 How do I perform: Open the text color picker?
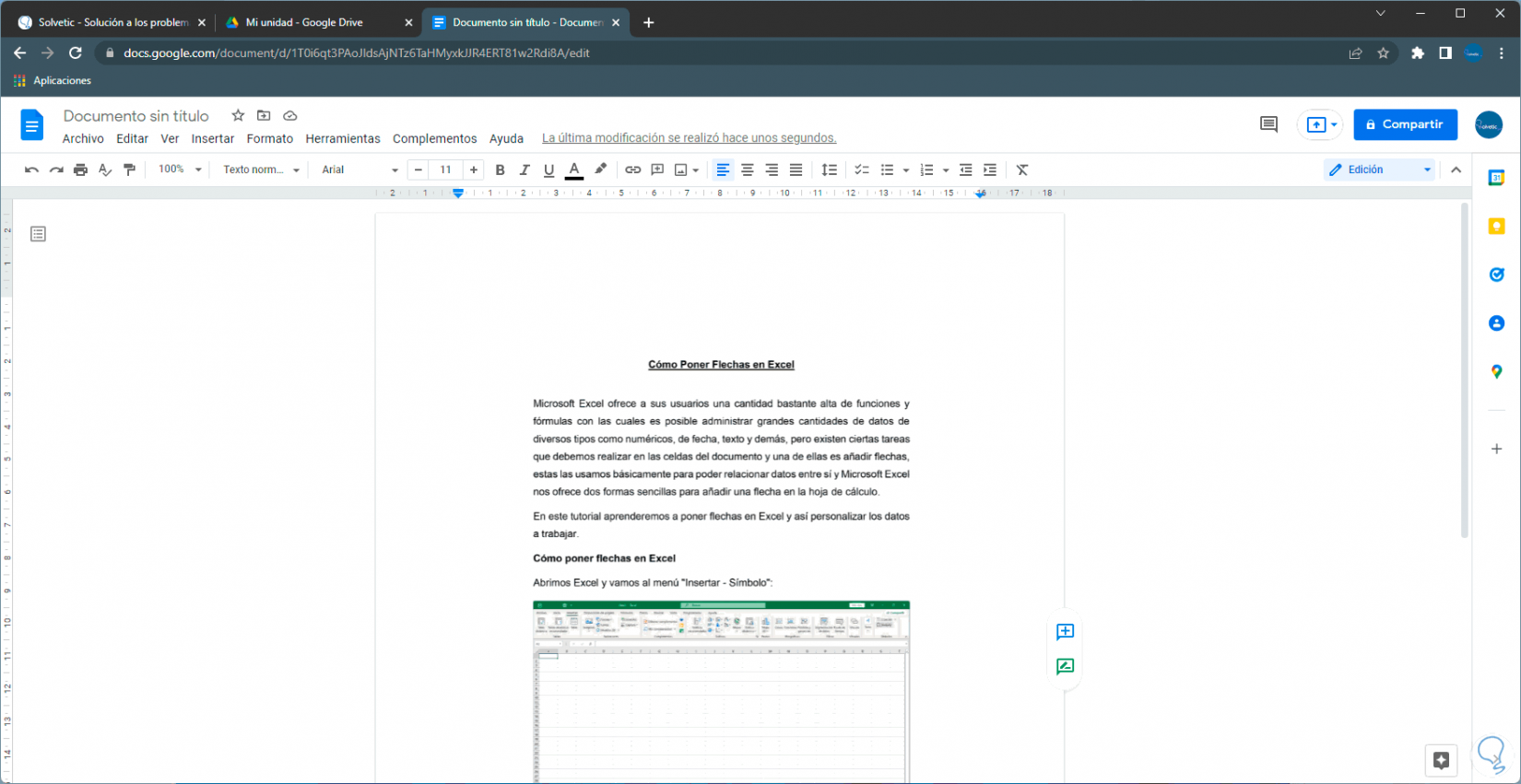click(574, 170)
